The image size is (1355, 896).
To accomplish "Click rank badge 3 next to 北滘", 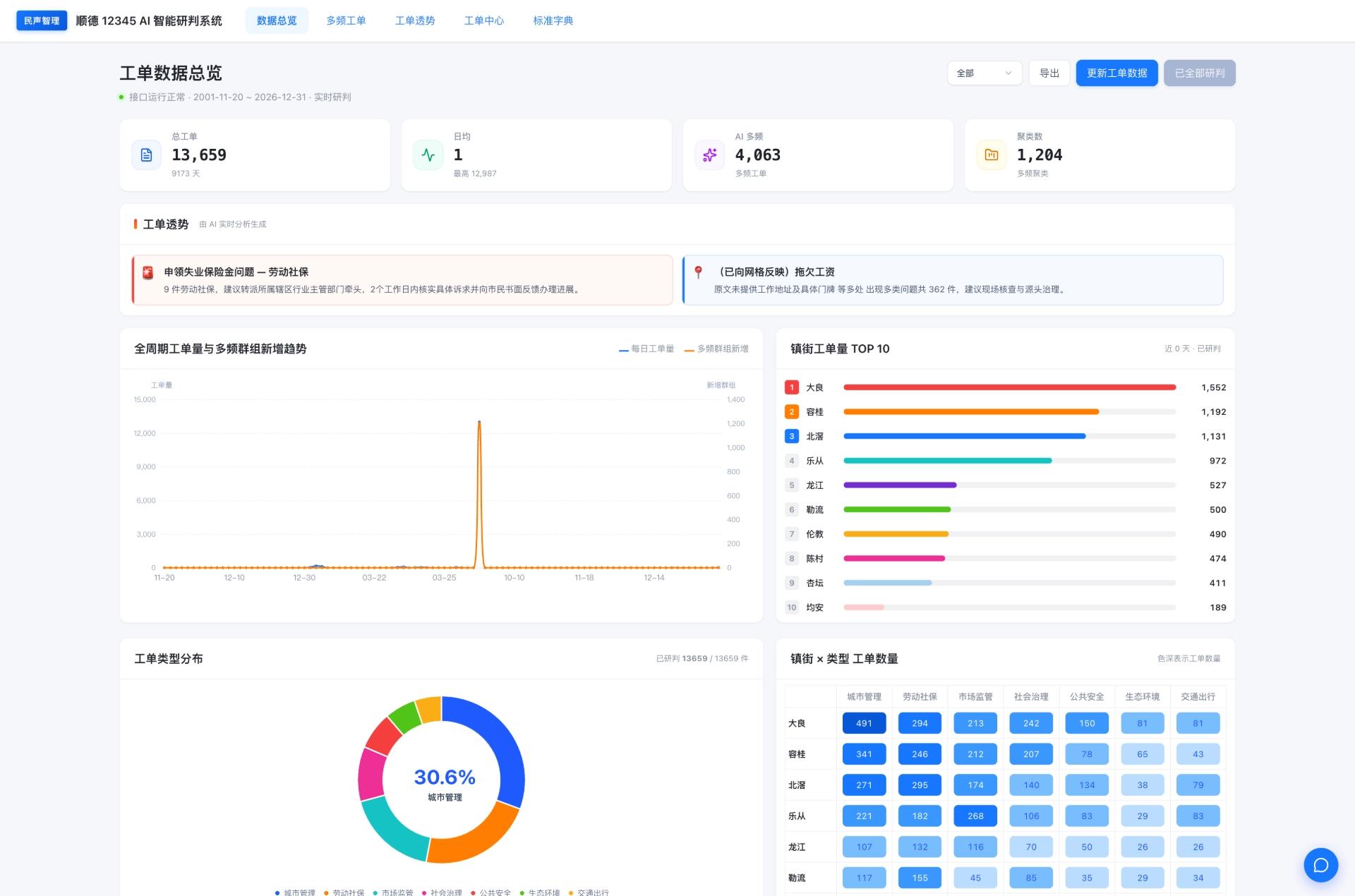I will [x=792, y=436].
